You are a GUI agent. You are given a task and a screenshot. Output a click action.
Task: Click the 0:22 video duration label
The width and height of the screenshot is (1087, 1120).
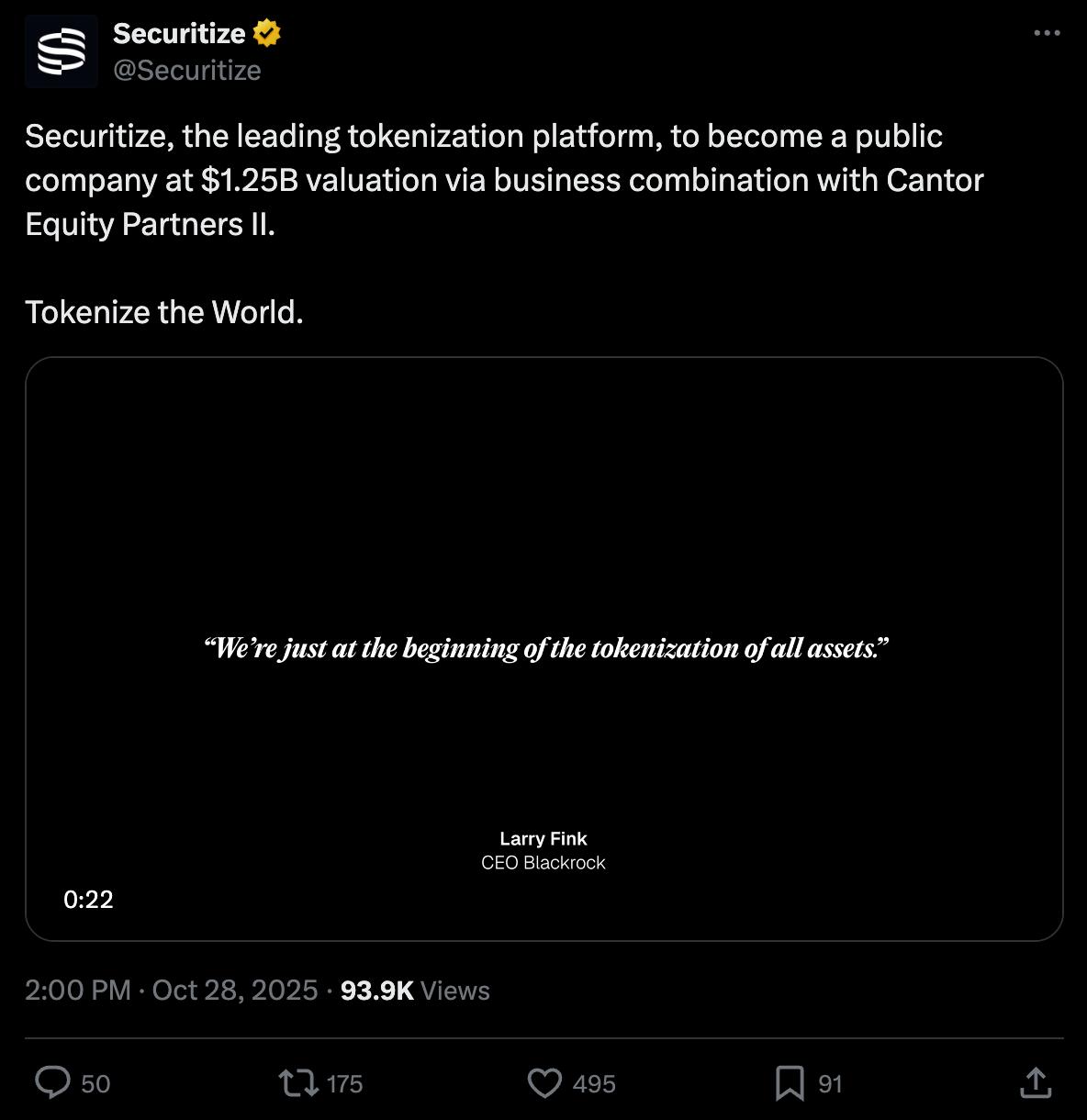(x=88, y=900)
